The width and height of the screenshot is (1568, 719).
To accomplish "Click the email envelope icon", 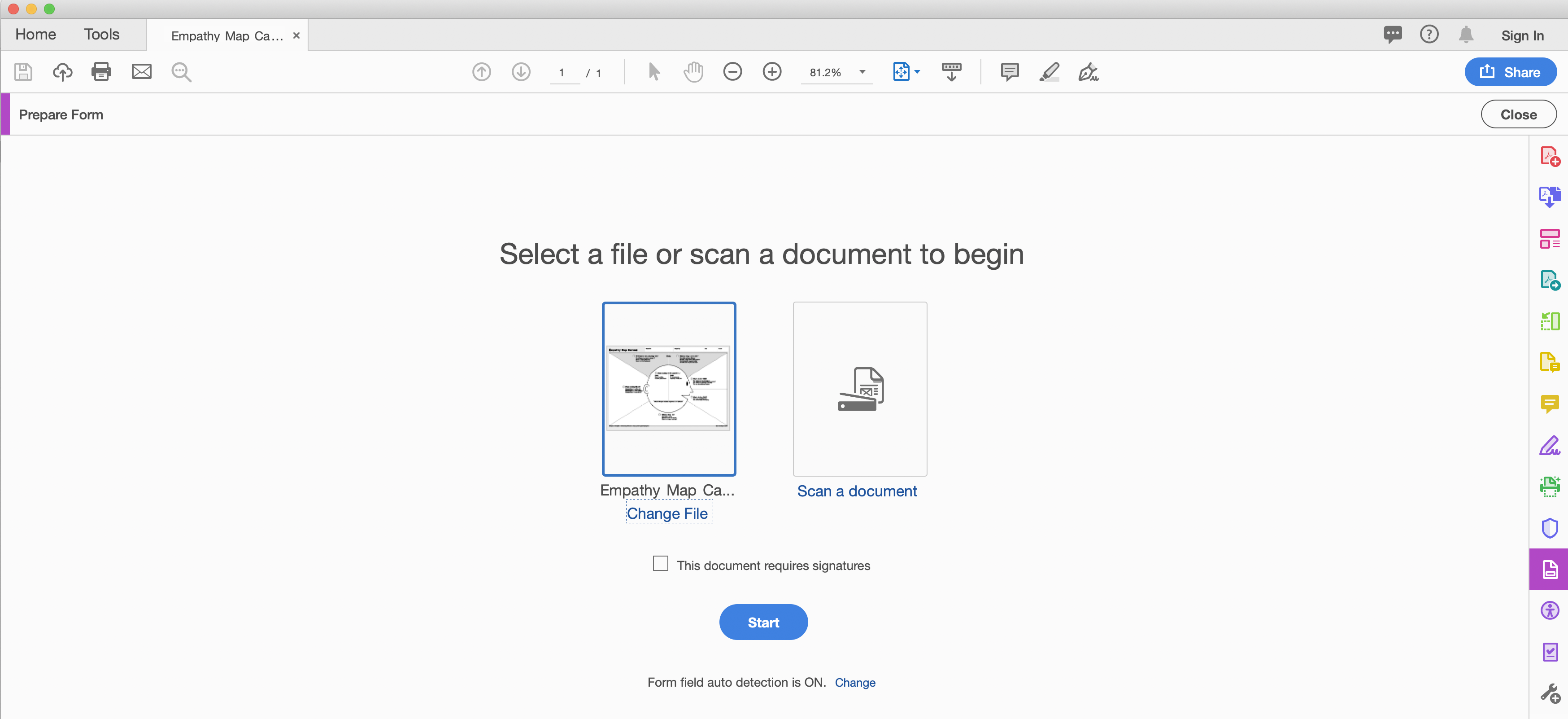I will tap(141, 72).
